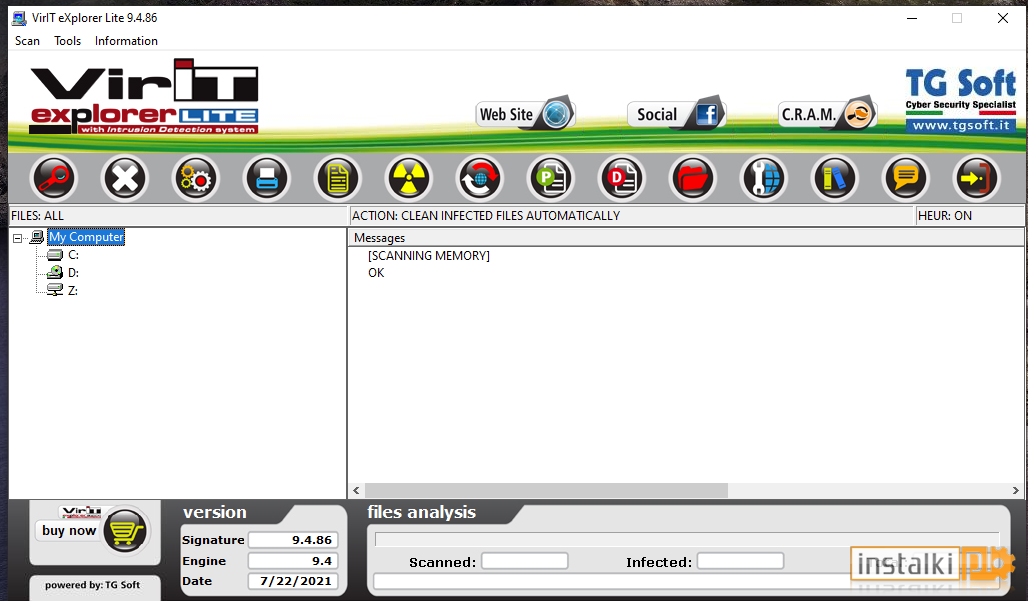Open the chat bubble toolbar icon

[x=906, y=178]
